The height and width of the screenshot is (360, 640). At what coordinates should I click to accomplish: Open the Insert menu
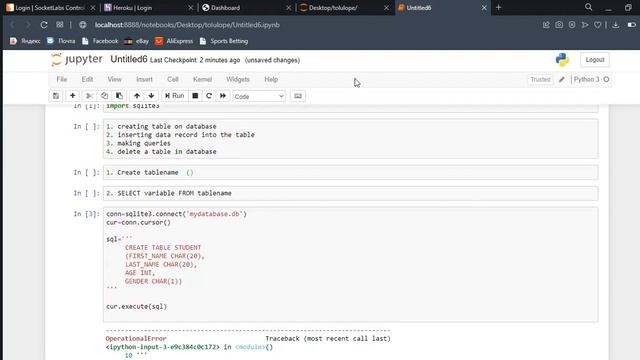click(x=144, y=79)
